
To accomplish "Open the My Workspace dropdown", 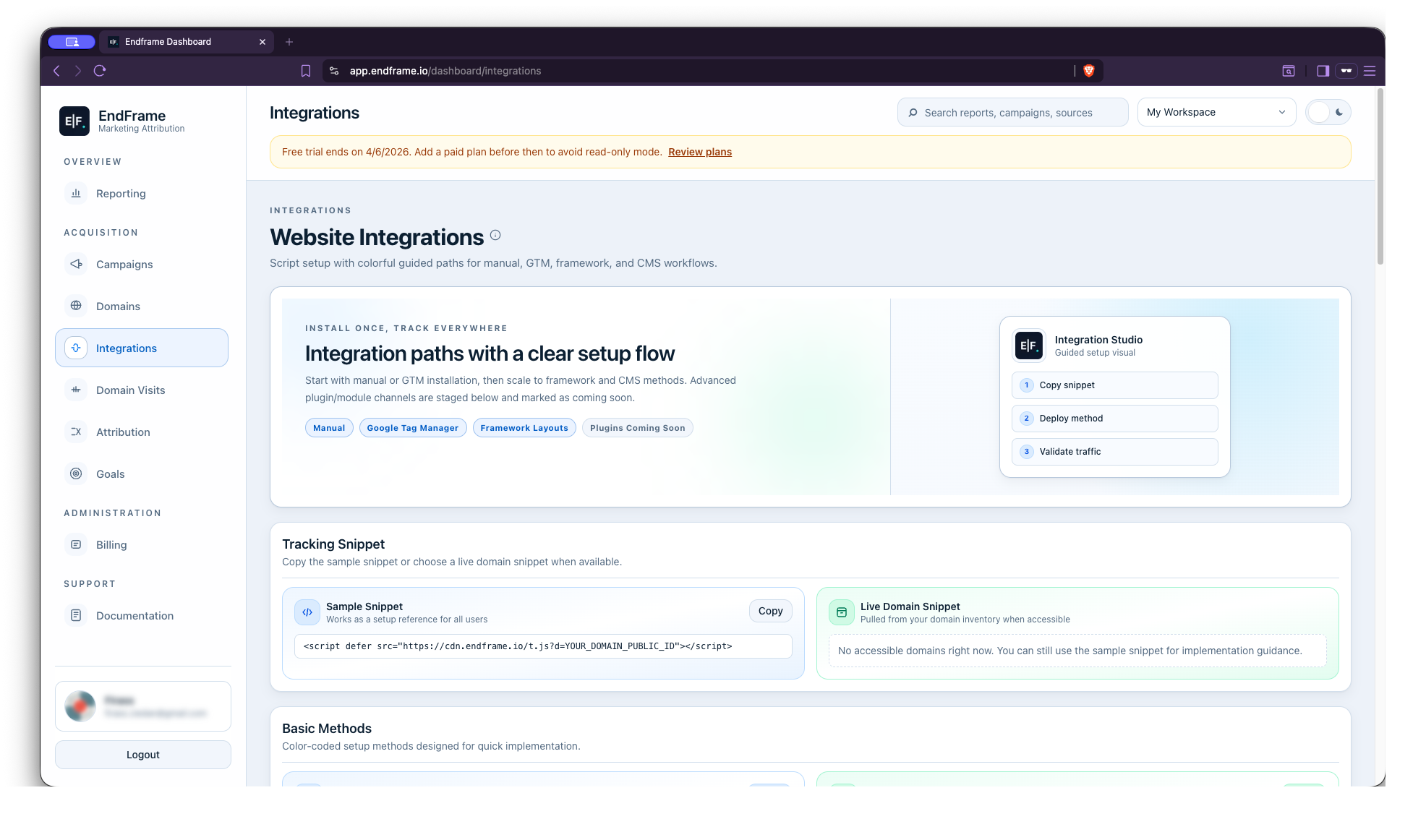I will [1216, 112].
